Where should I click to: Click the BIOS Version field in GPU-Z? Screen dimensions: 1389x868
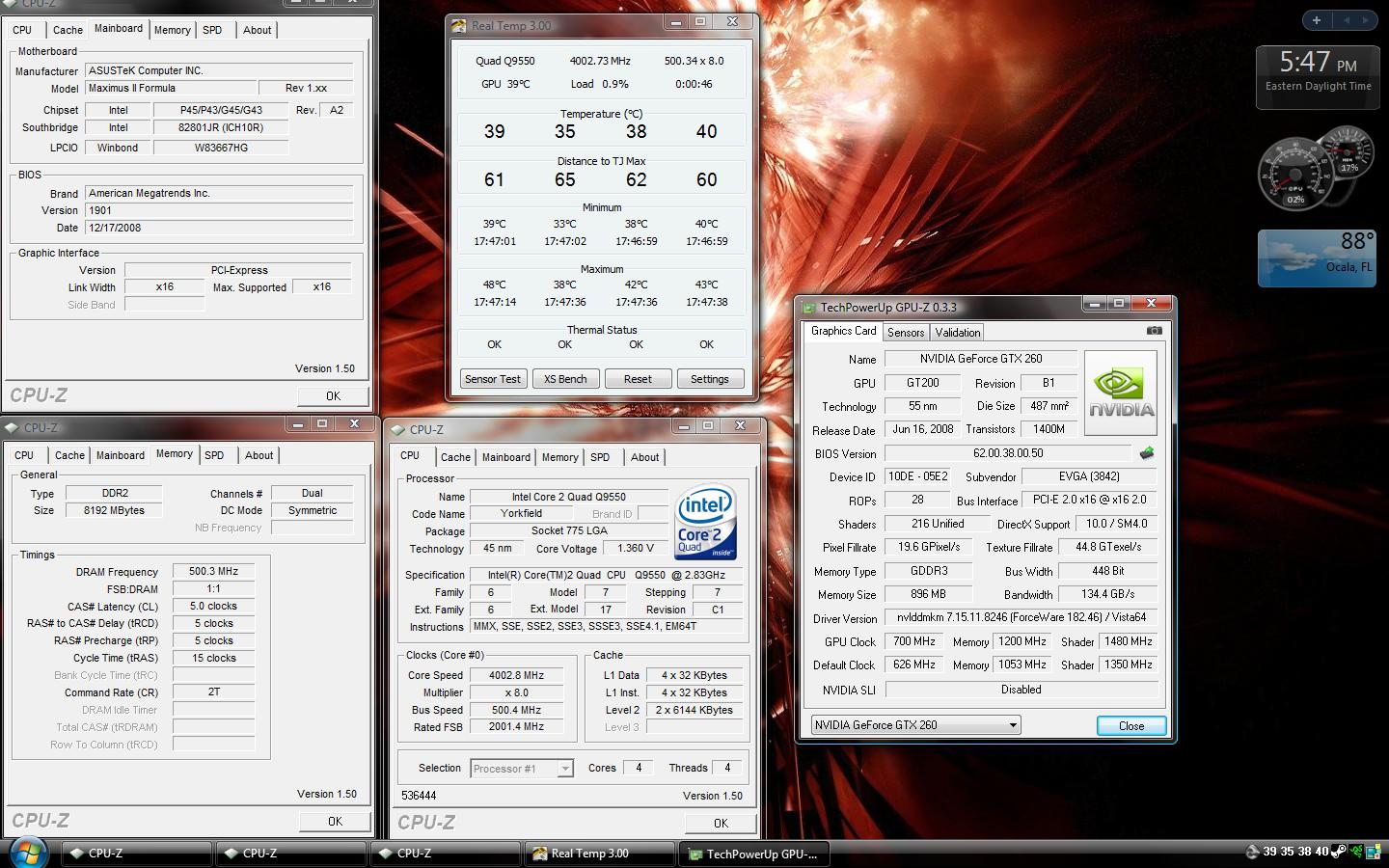(x=1008, y=453)
